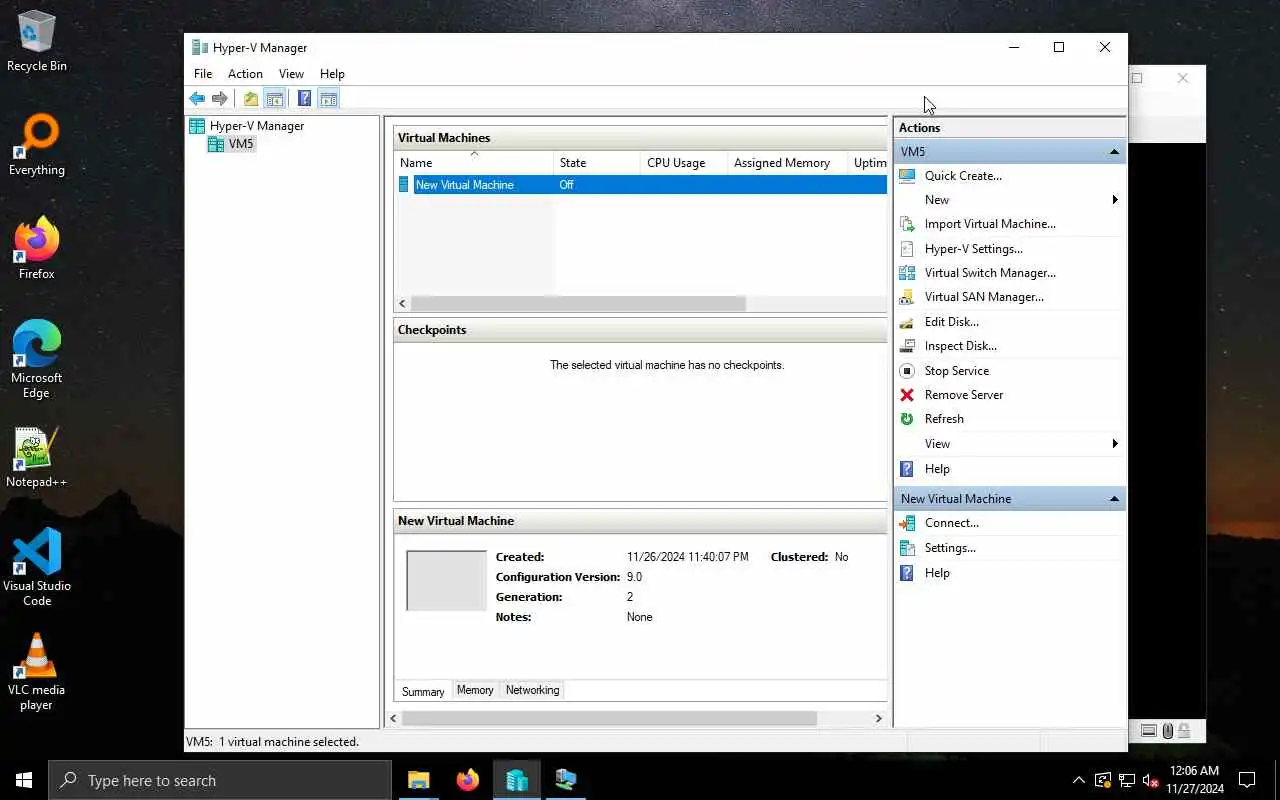Toggle the Show/Hide Action Pane toolbar icon
Viewport: 1280px width, 800px height.
(x=328, y=98)
